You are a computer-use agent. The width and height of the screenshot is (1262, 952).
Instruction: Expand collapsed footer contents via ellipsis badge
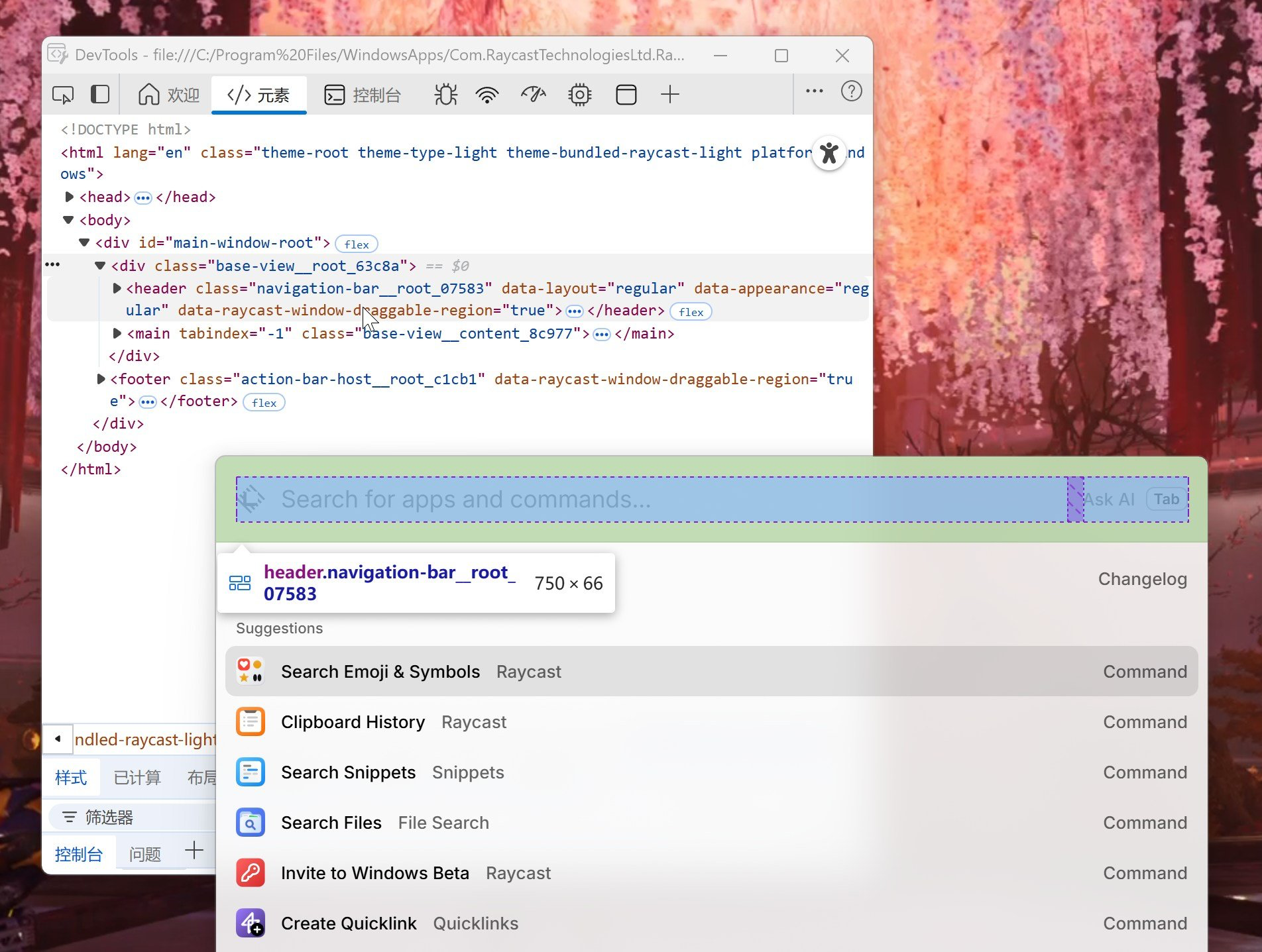(x=148, y=402)
